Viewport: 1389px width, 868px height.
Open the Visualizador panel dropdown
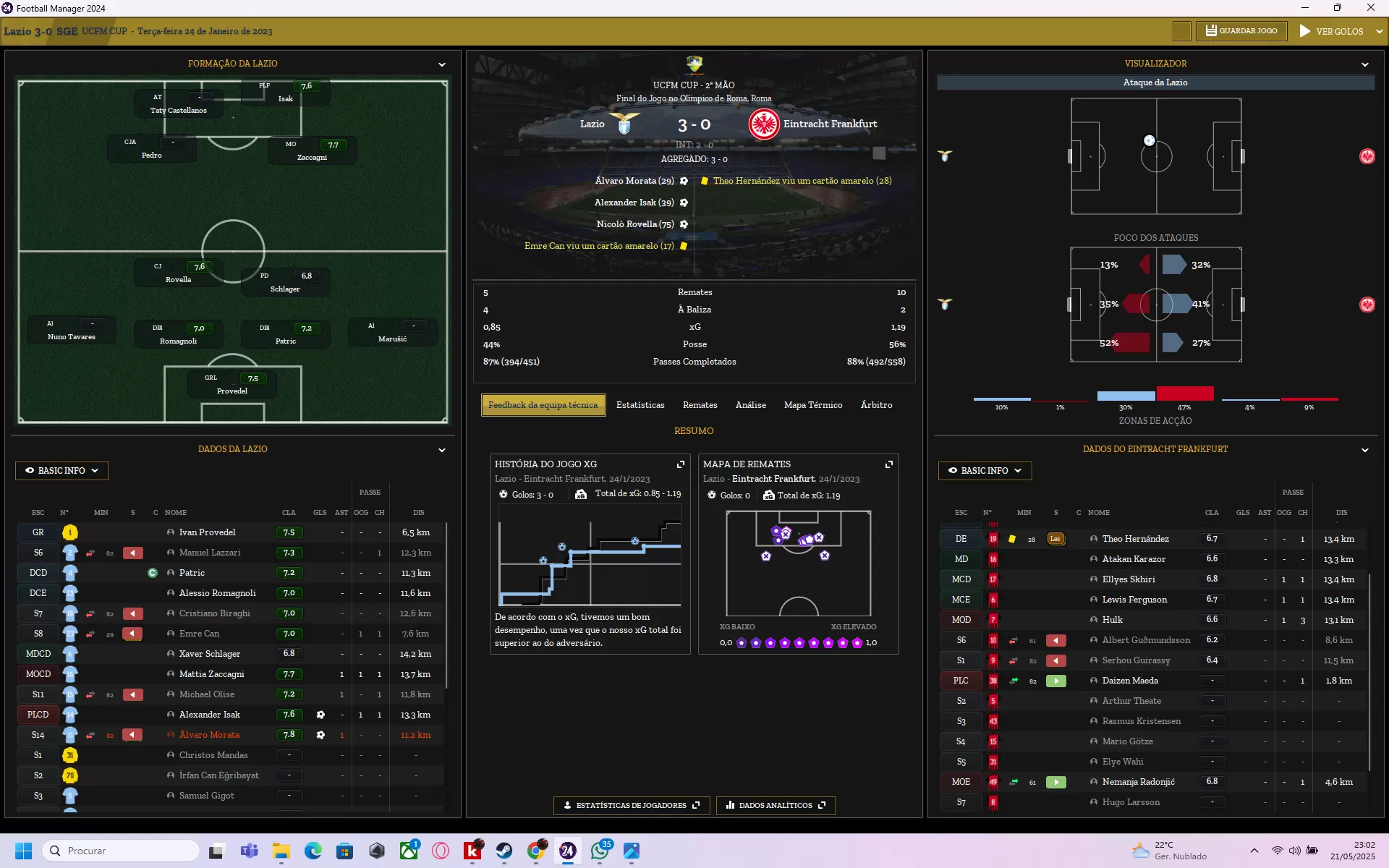(x=1365, y=64)
